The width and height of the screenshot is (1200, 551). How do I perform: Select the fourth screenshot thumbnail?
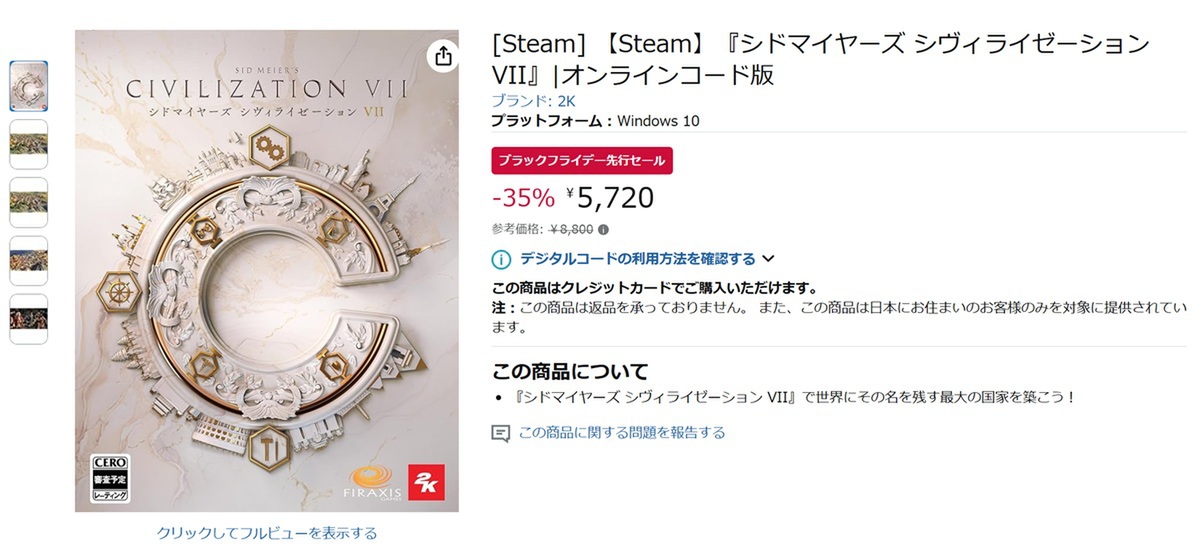coord(29,260)
